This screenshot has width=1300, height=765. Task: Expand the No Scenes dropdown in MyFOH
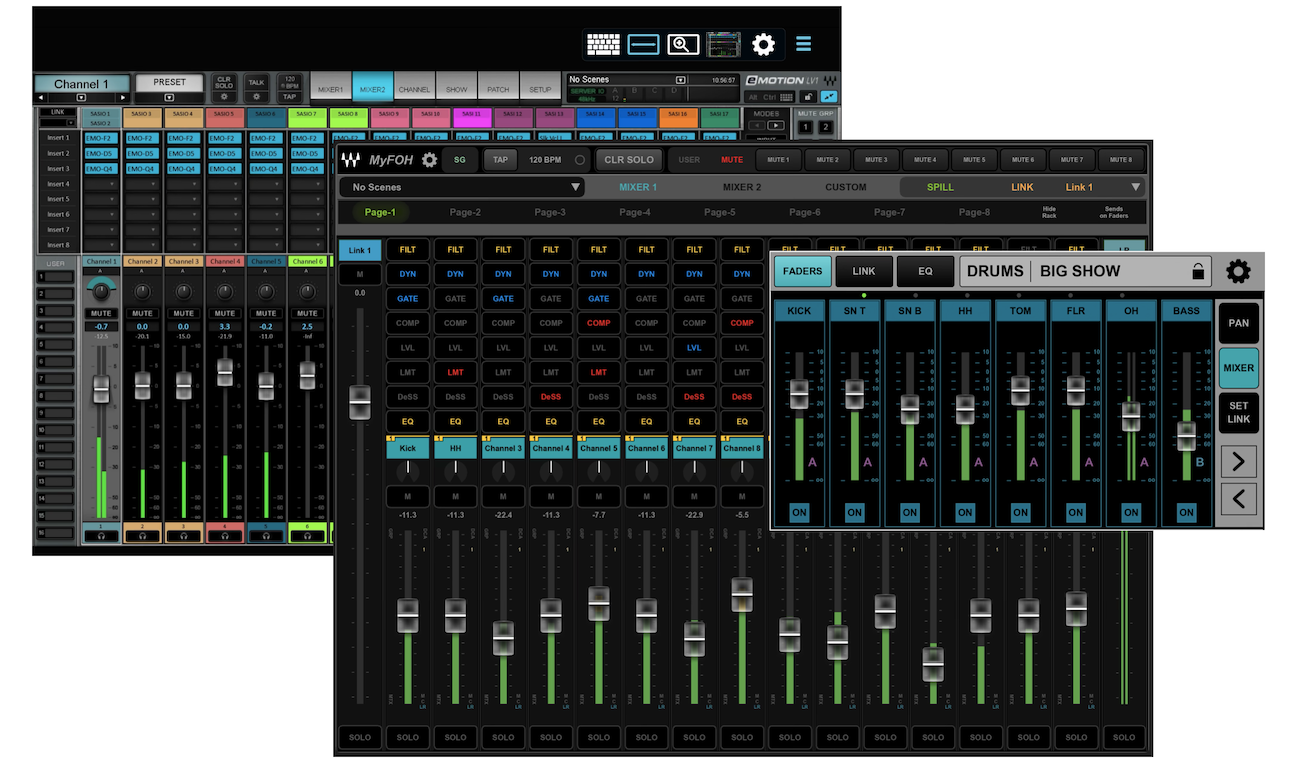point(575,187)
